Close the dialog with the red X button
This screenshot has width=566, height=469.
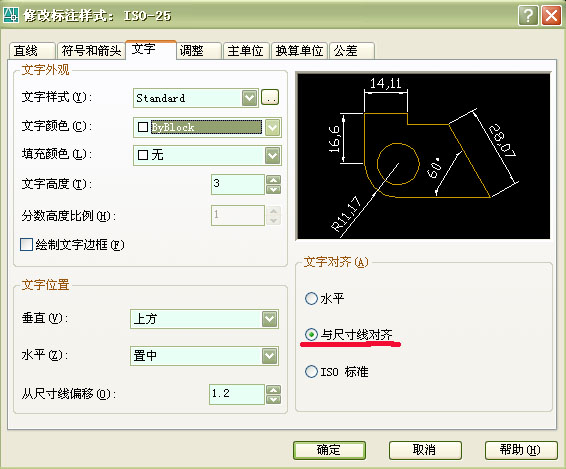coord(551,16)
